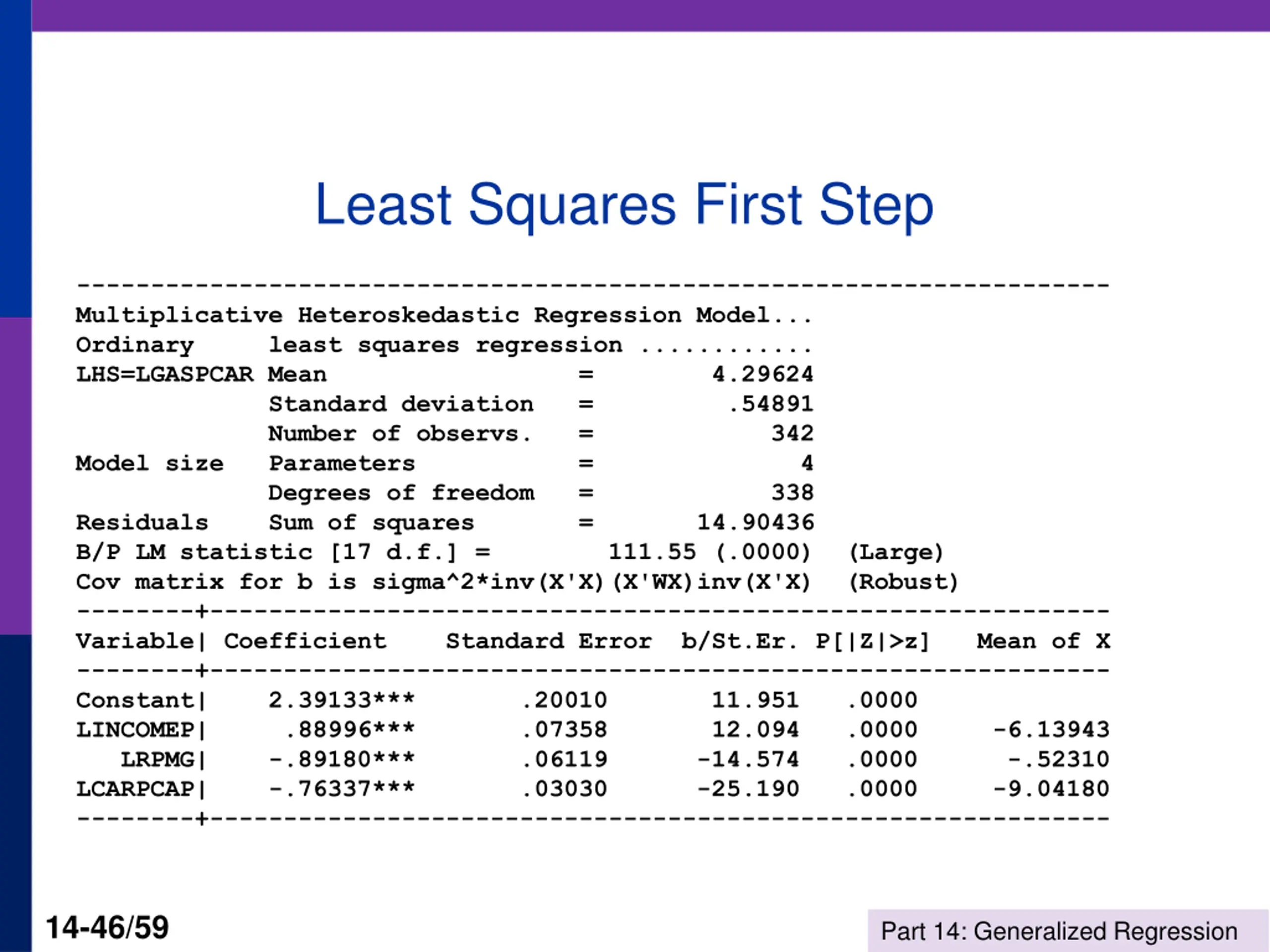Click the LRPMG mean '-.52310'
Screen dimensions: 1270x952
click(1059, 760)
